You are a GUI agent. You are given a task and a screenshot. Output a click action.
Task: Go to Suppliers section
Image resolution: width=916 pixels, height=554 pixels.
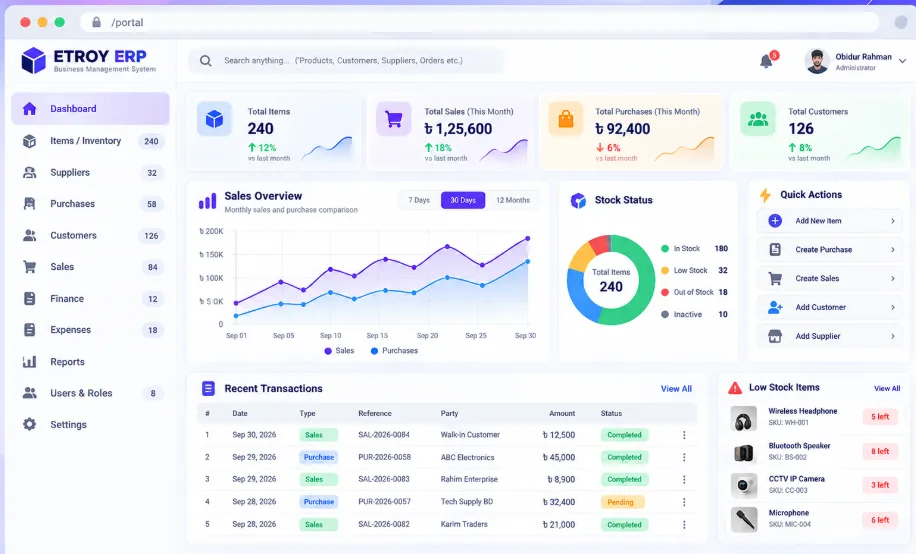pos(91,172)
